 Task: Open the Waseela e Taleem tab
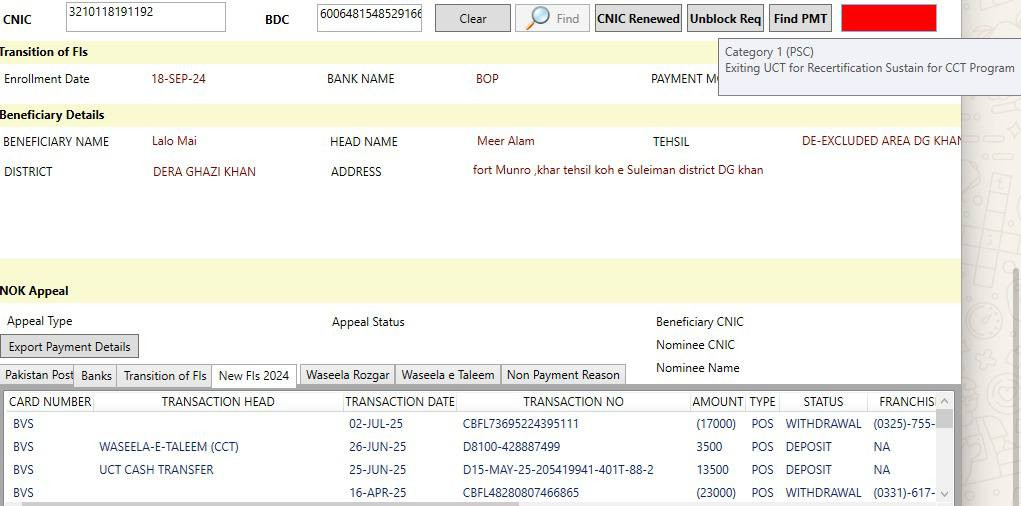tap(447, 375)
